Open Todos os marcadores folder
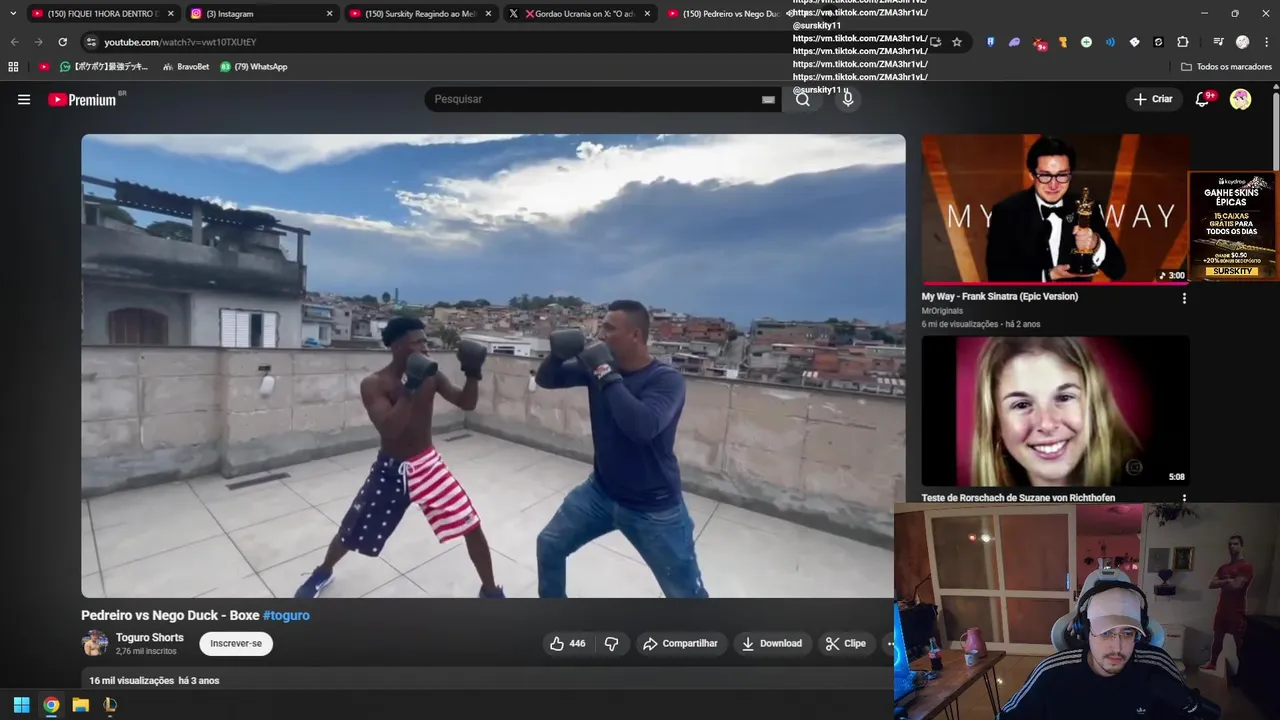 [x=1226, y=67]
